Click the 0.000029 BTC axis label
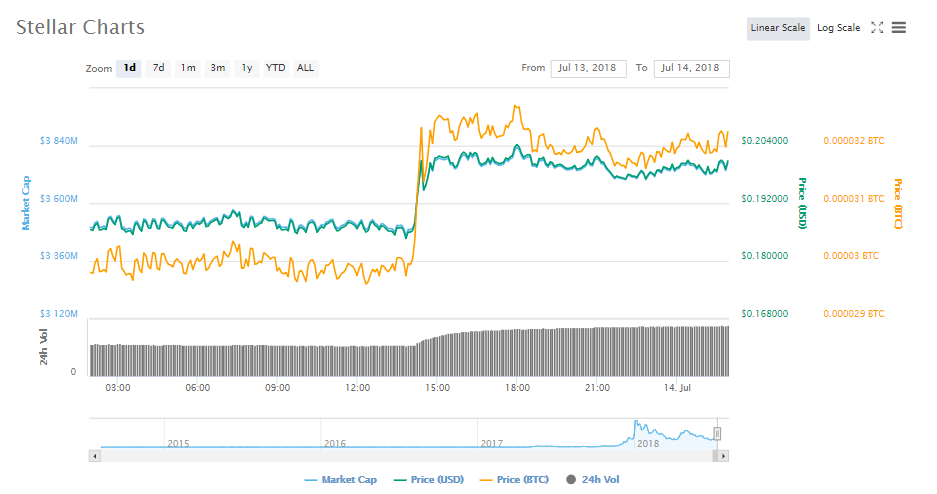Screen dimensions: 937x494 click(853, 314)
